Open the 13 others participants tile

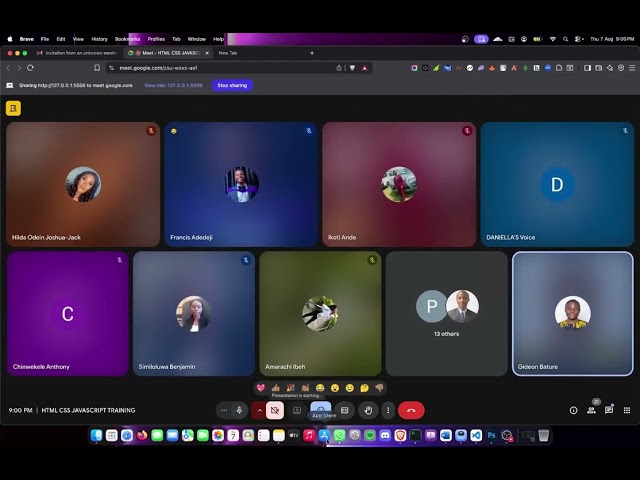446,313
